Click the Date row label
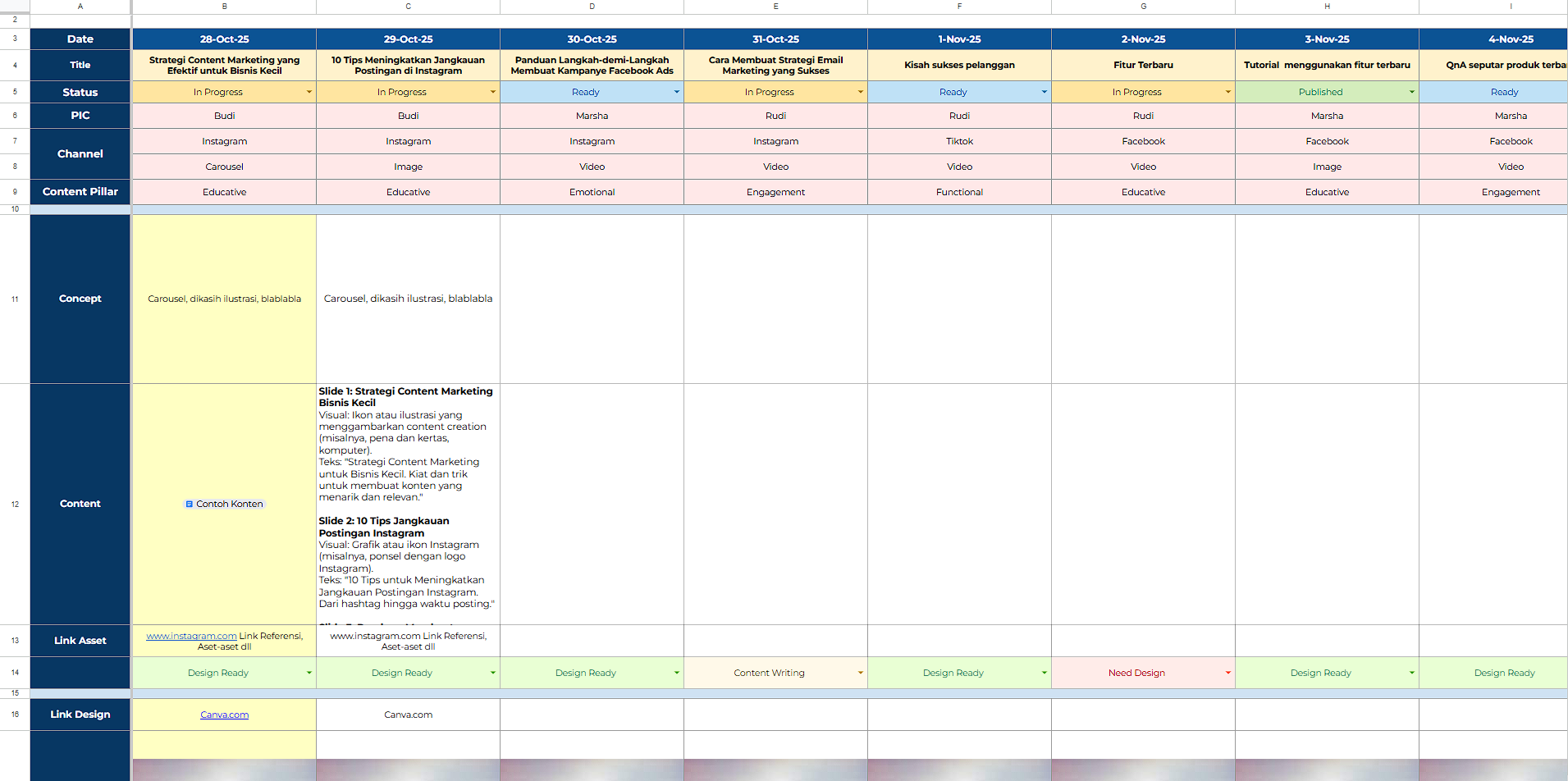The image size is (1568, 781). [x=80, y=39]
